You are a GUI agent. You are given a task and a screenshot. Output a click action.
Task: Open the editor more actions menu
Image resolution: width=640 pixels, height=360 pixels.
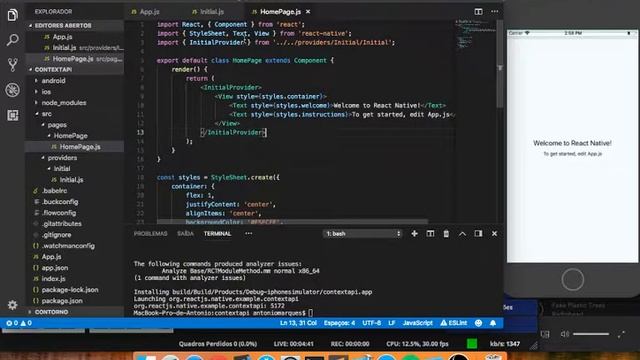[494, 11]
